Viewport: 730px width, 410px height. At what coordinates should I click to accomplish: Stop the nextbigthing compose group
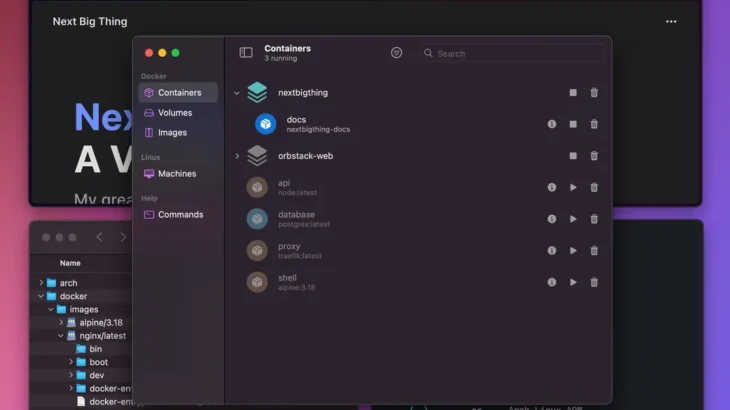pos(573,93)
